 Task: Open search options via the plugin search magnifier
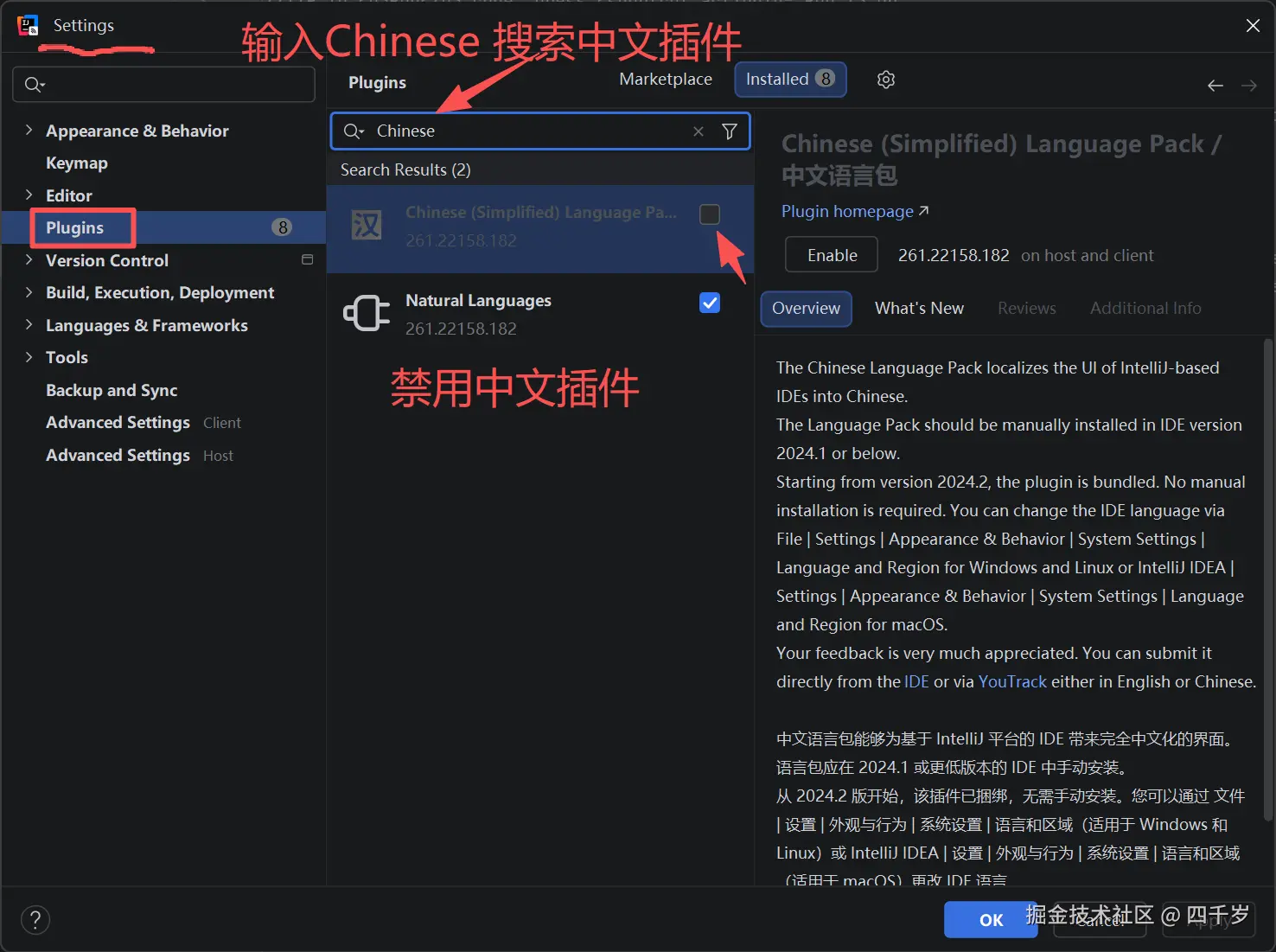pos(353,131)
